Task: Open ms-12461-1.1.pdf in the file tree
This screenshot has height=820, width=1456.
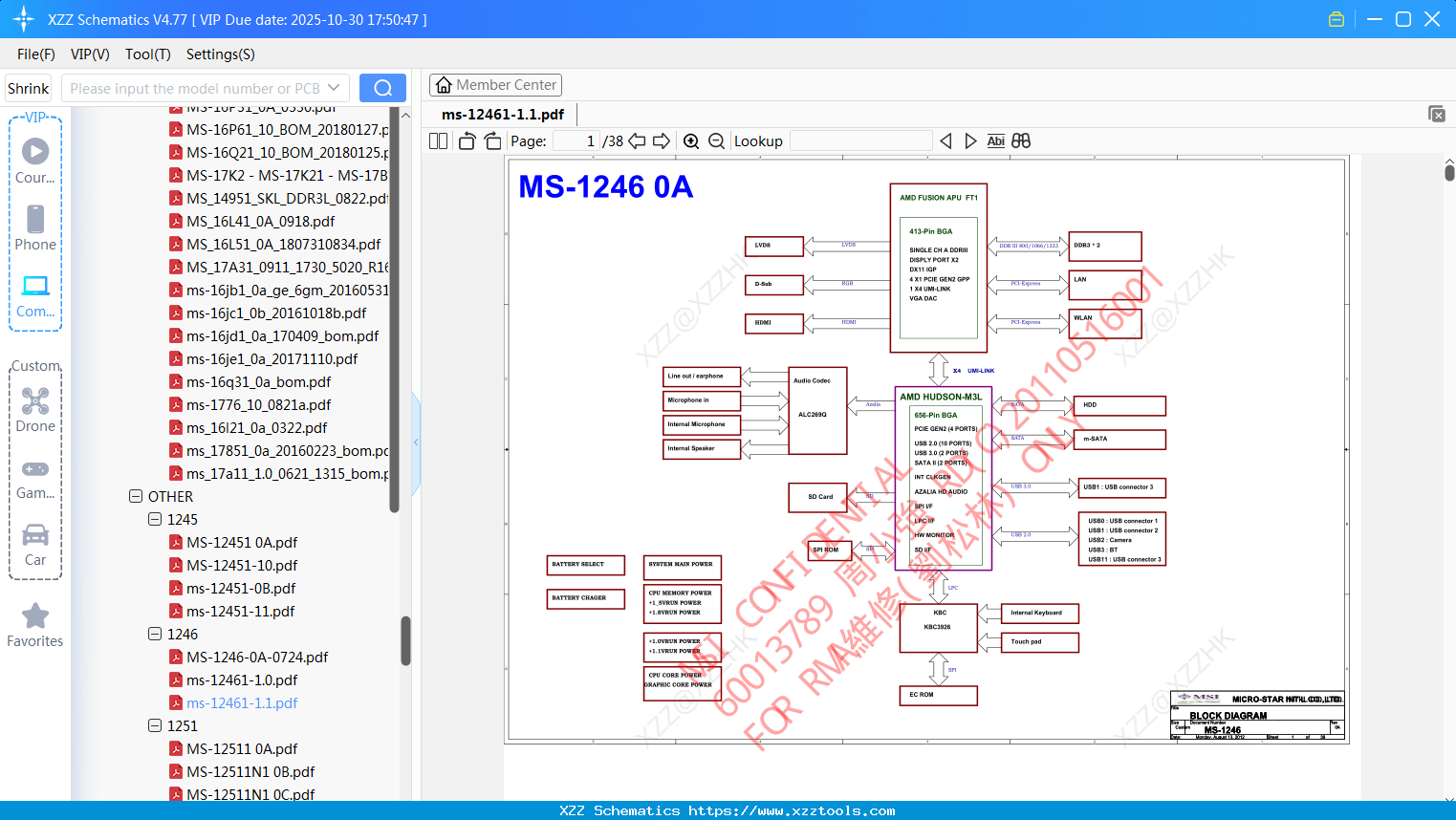Action: click(x=242, y=702)
